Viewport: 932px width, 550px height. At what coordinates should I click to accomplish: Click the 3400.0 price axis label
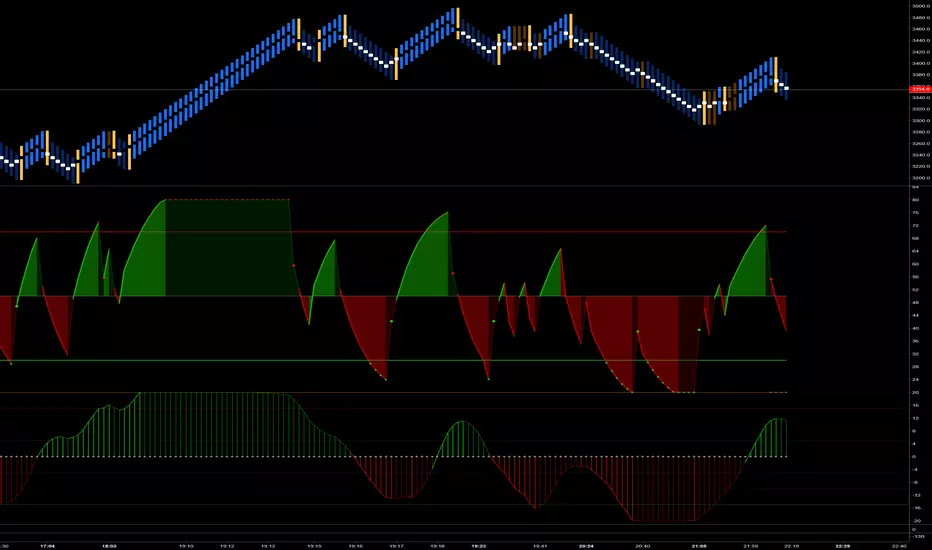tap(921, 64)
